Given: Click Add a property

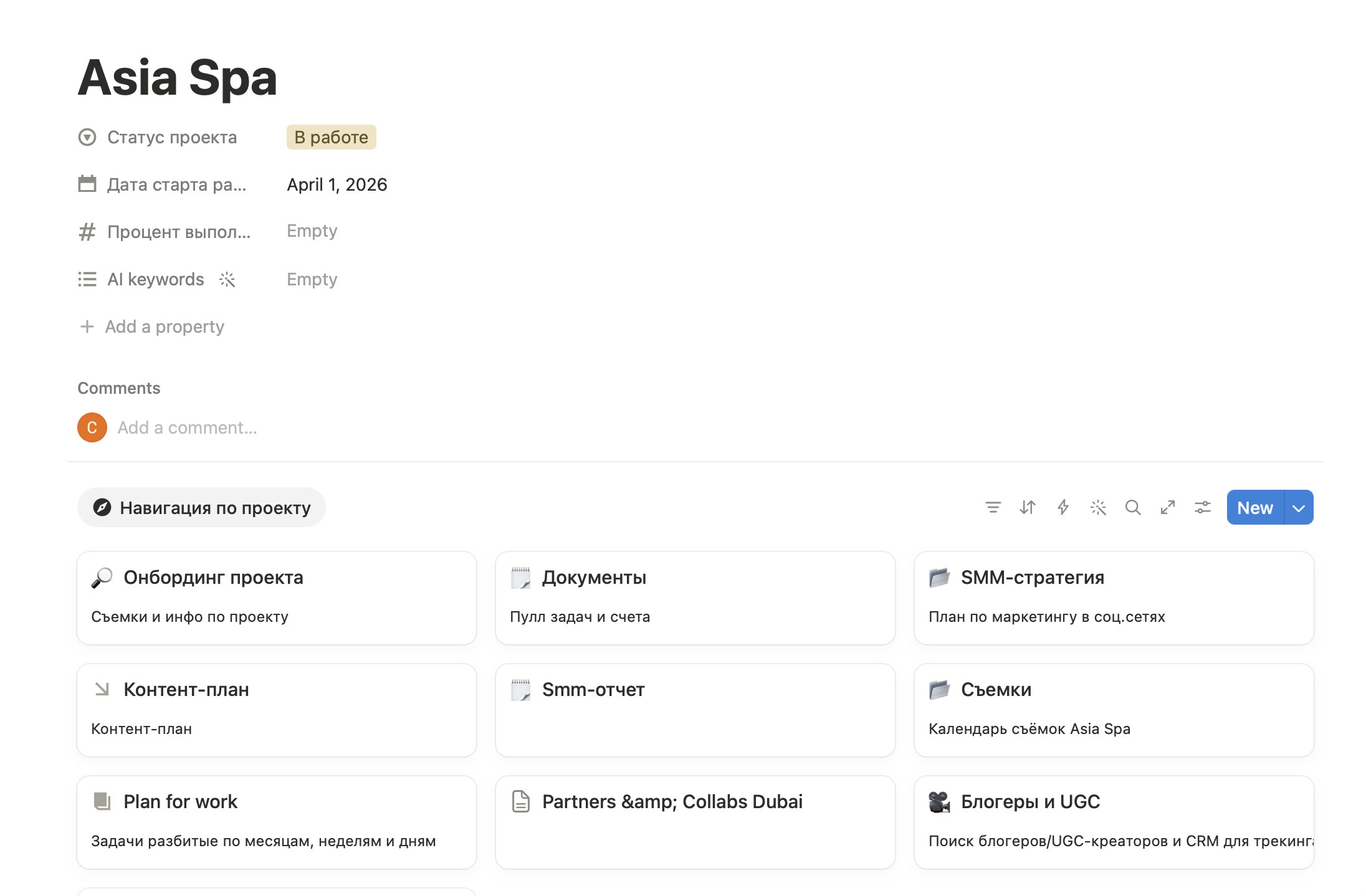Looking at the screenshot, I should (x=152, y=326).
